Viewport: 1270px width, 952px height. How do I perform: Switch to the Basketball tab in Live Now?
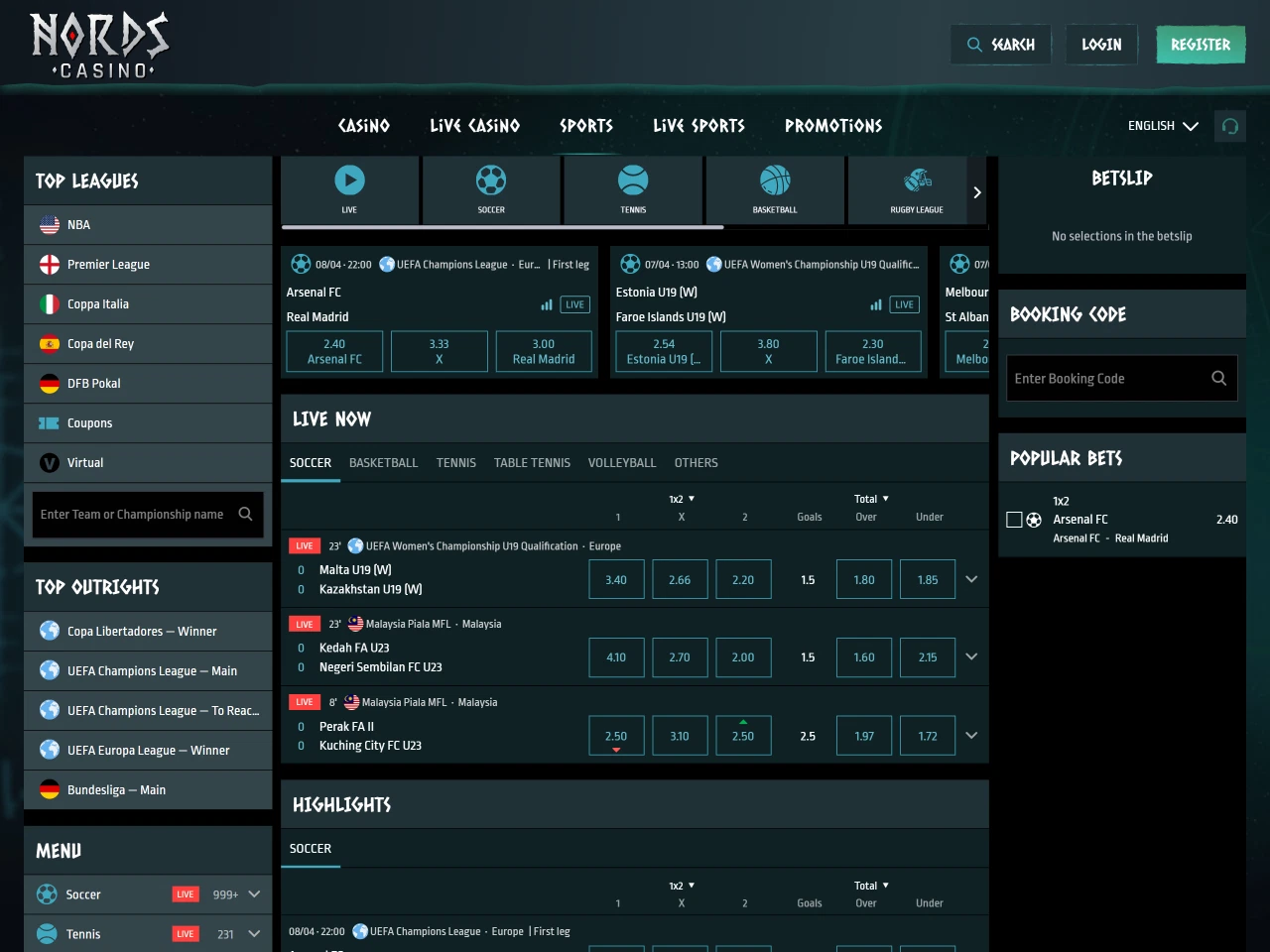pos(383,463)
